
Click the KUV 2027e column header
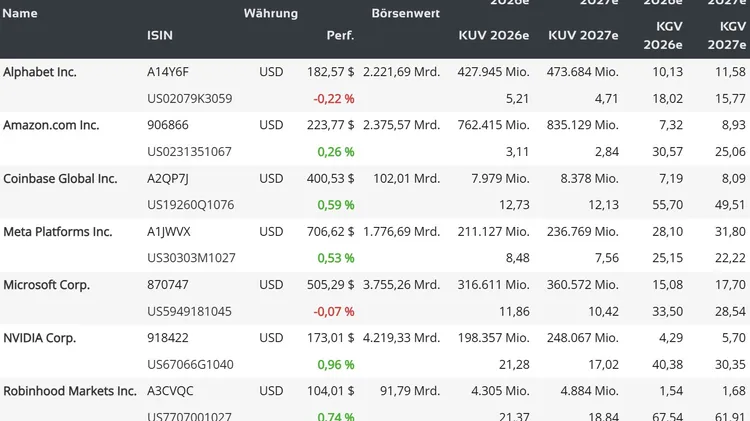click(x=583, y=35)
